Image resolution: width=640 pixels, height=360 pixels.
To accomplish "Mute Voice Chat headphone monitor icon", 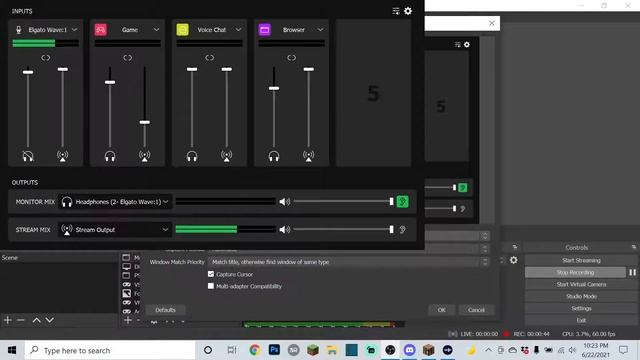I will (x=192, y=156).
